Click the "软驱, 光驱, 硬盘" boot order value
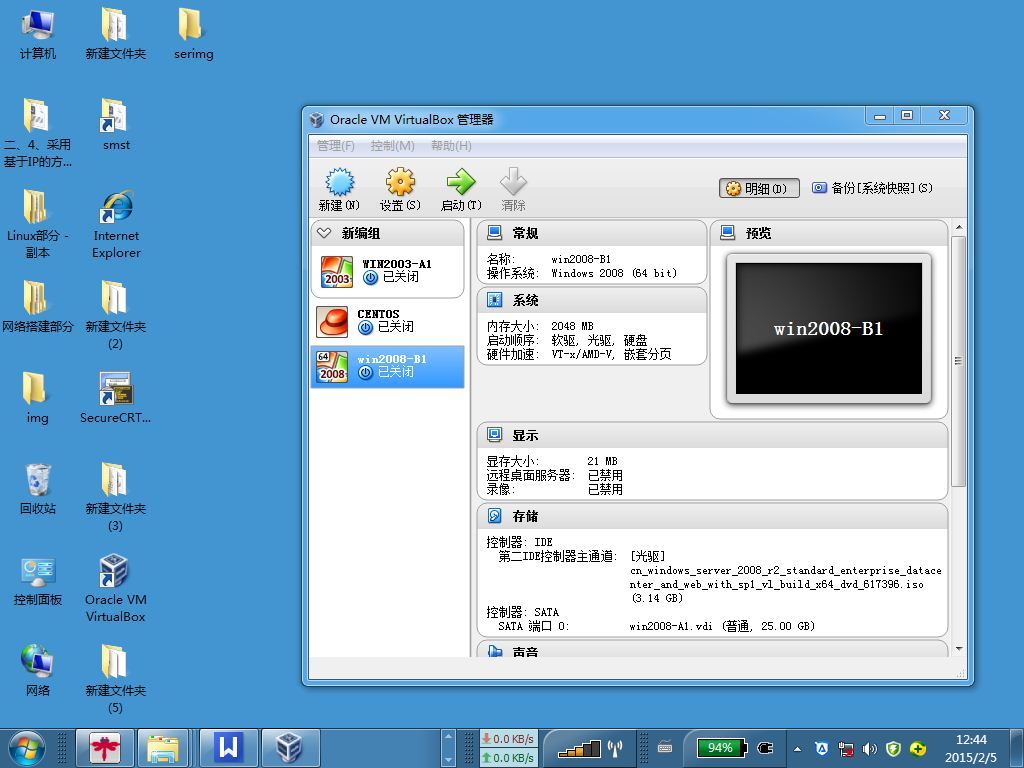This screenshot has width=1024, height=768. (600, 340)
